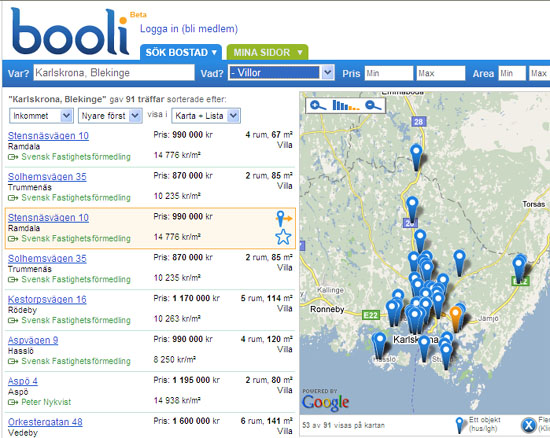This screenshot has width=550, height=438.
Task: Click the route 28 sign on map
Action: [x=418, y=122]
